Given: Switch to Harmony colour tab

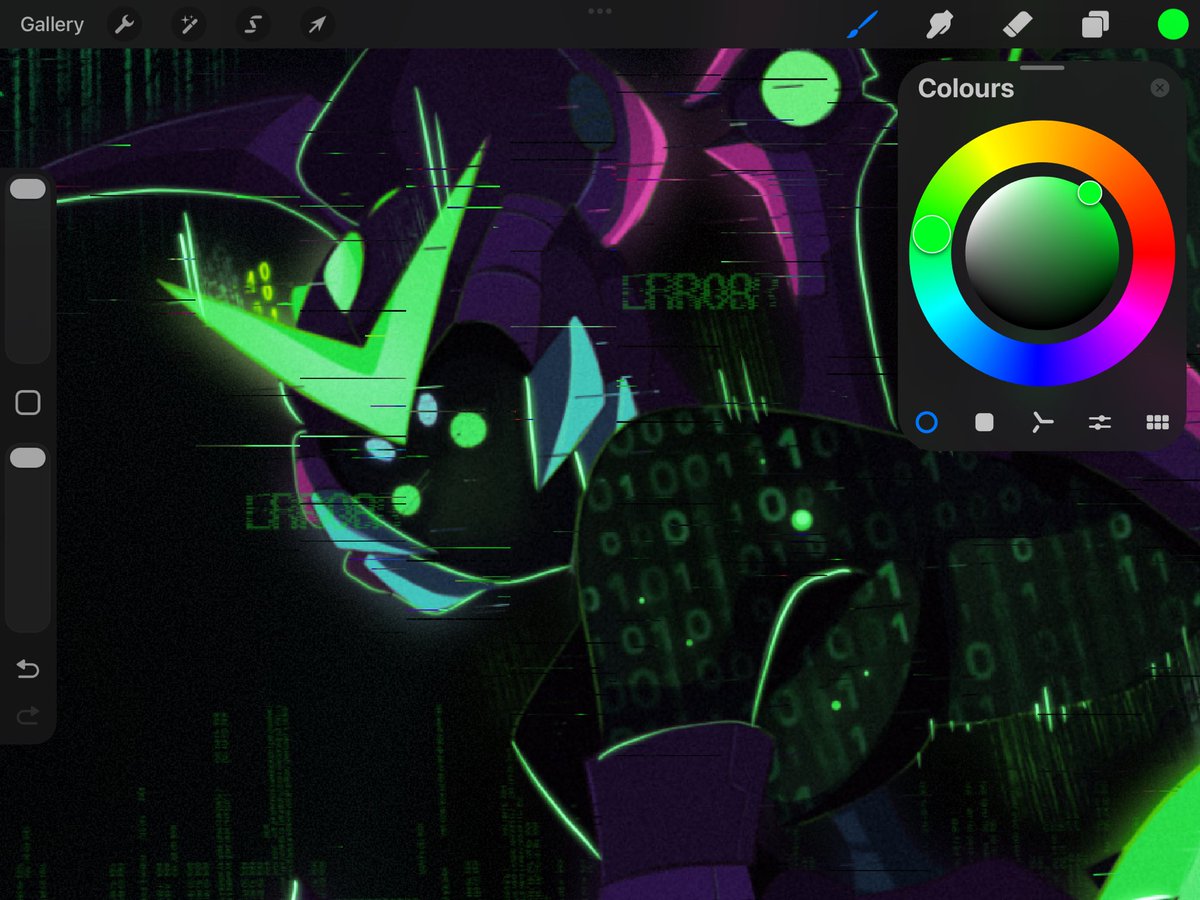Looking at the screenshot, I should pyautogui.click(x=1042, y=422).
